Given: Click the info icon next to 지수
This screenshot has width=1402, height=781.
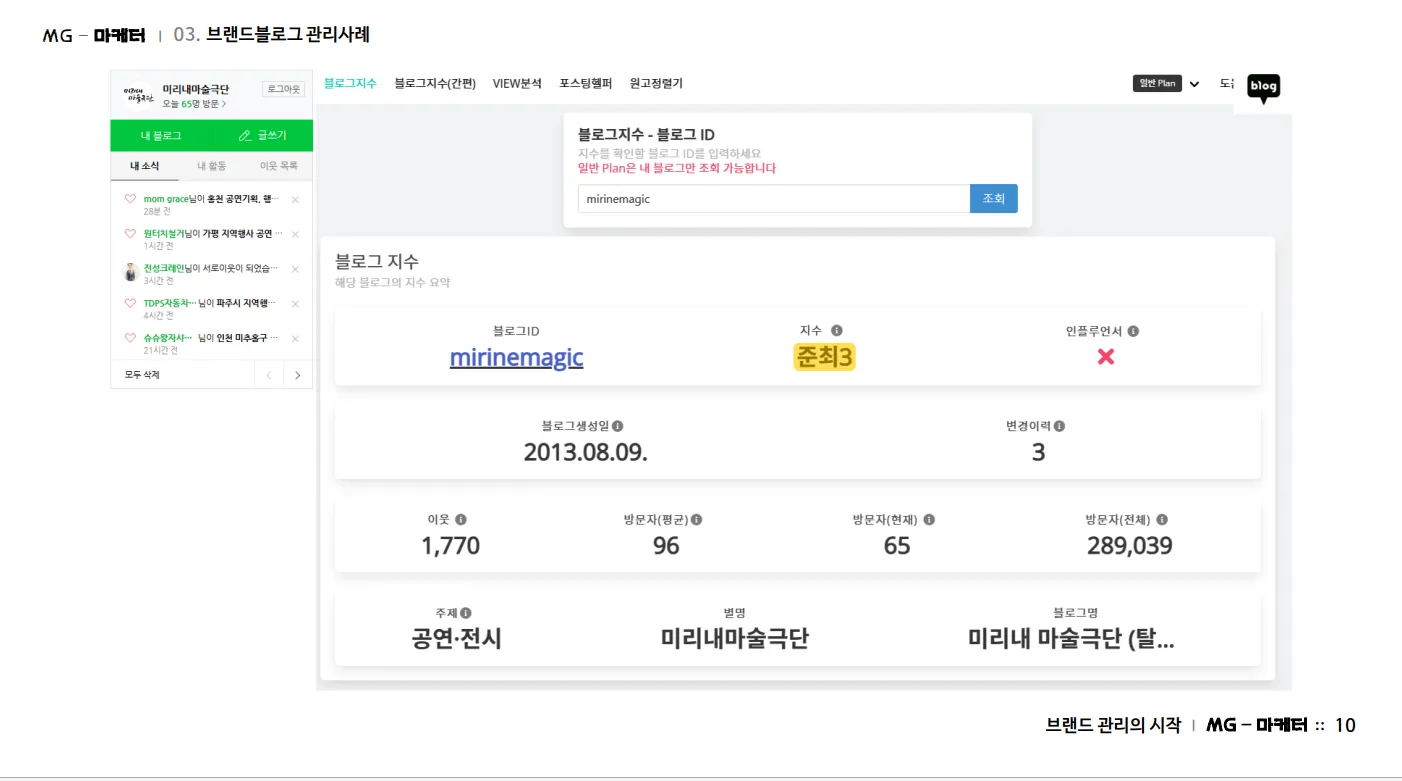Looking at the screenshot, I should point(838,330).
